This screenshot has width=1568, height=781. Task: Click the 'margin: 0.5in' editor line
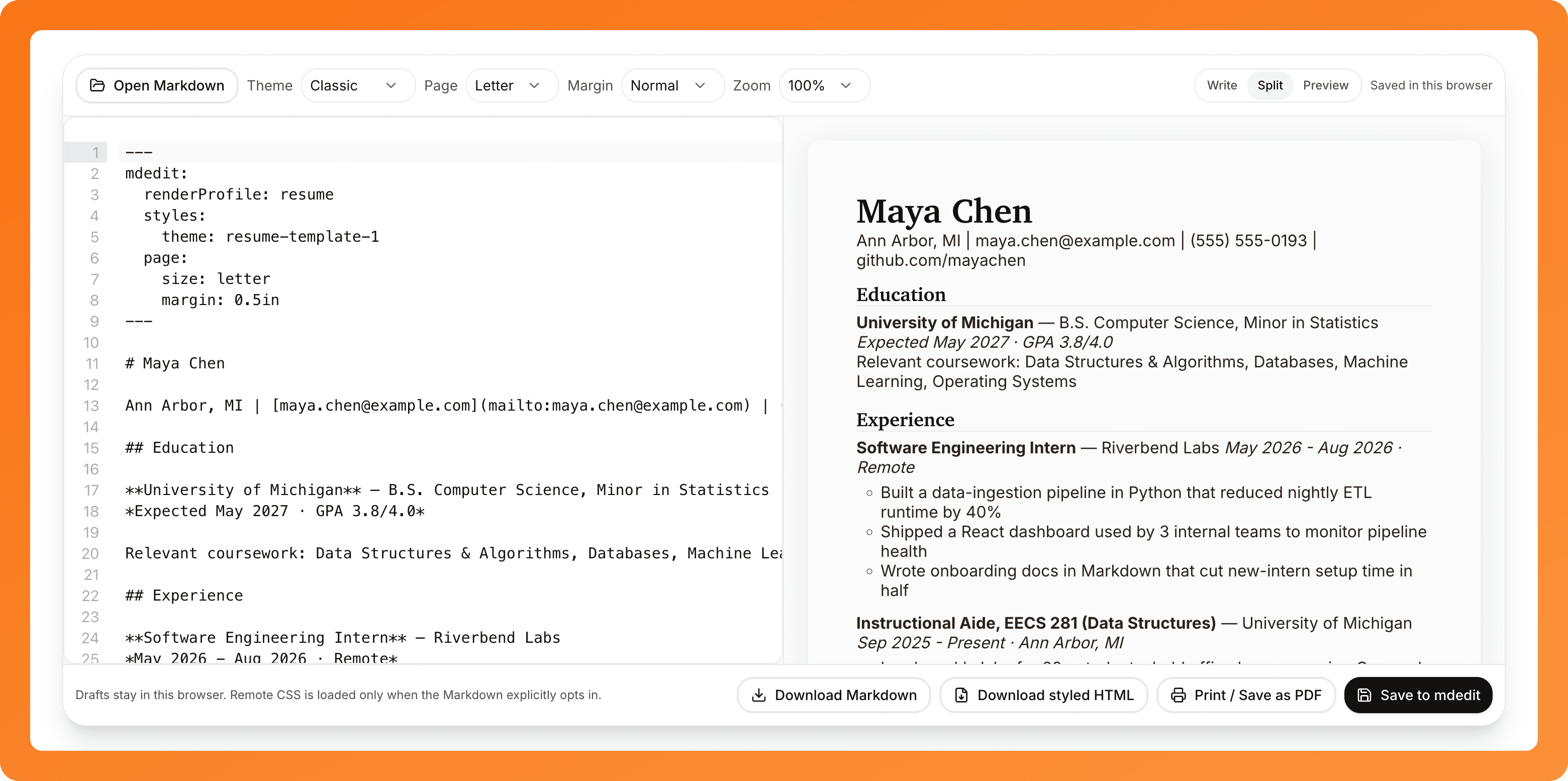point(220,300)
